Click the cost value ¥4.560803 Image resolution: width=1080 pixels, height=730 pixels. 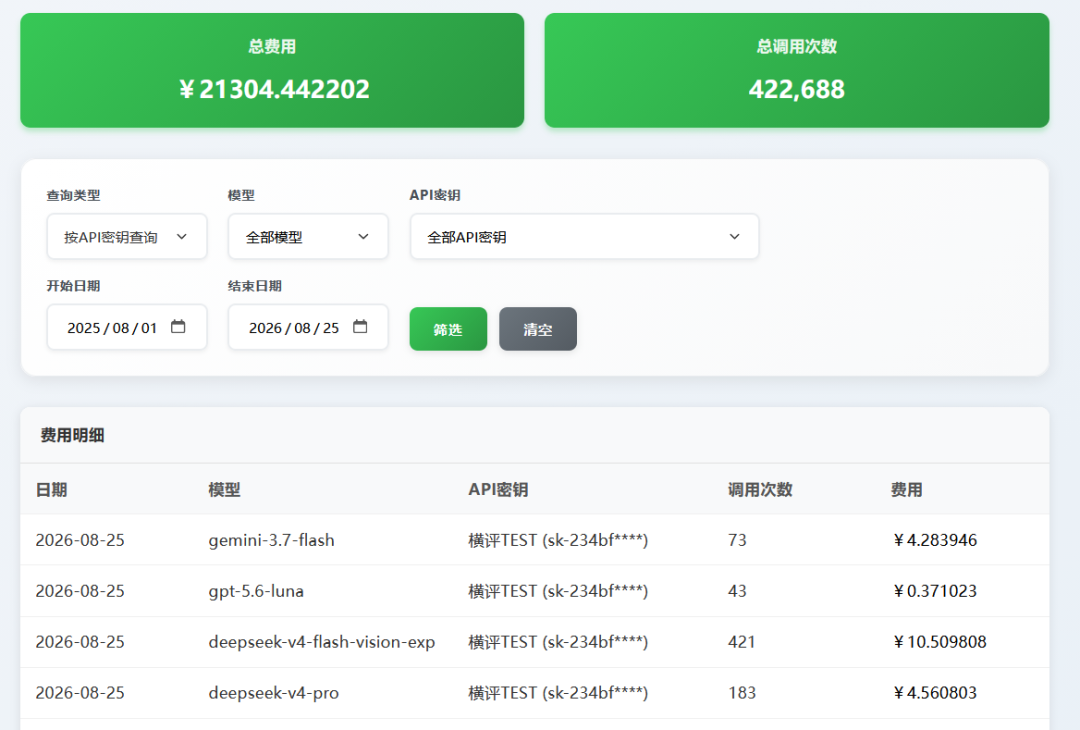point(935,694)
